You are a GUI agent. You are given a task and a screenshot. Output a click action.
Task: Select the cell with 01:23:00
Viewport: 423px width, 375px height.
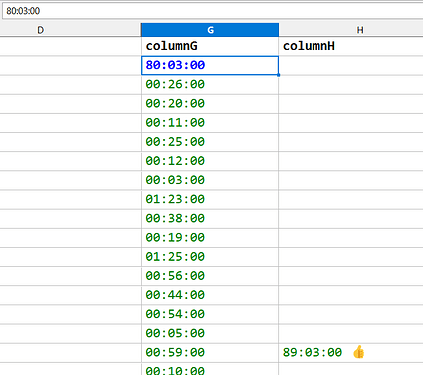210,199
